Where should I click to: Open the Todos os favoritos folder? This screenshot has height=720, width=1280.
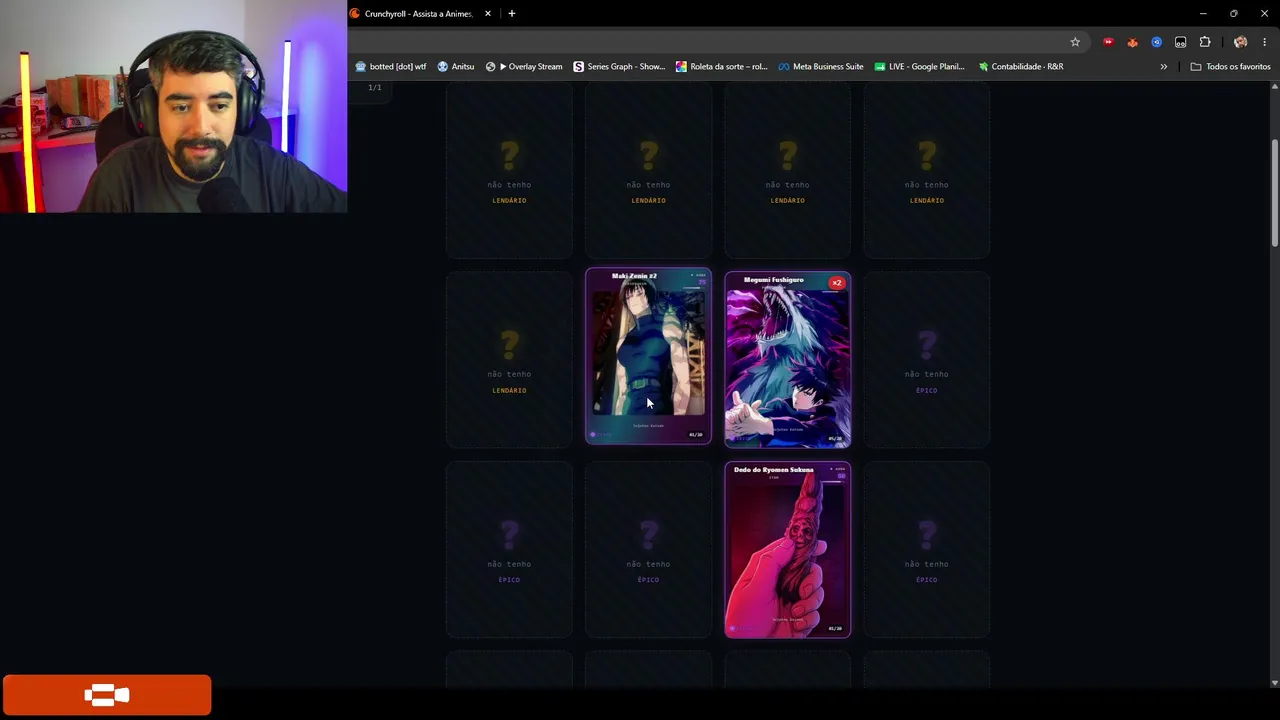[x=1230, y=67]
